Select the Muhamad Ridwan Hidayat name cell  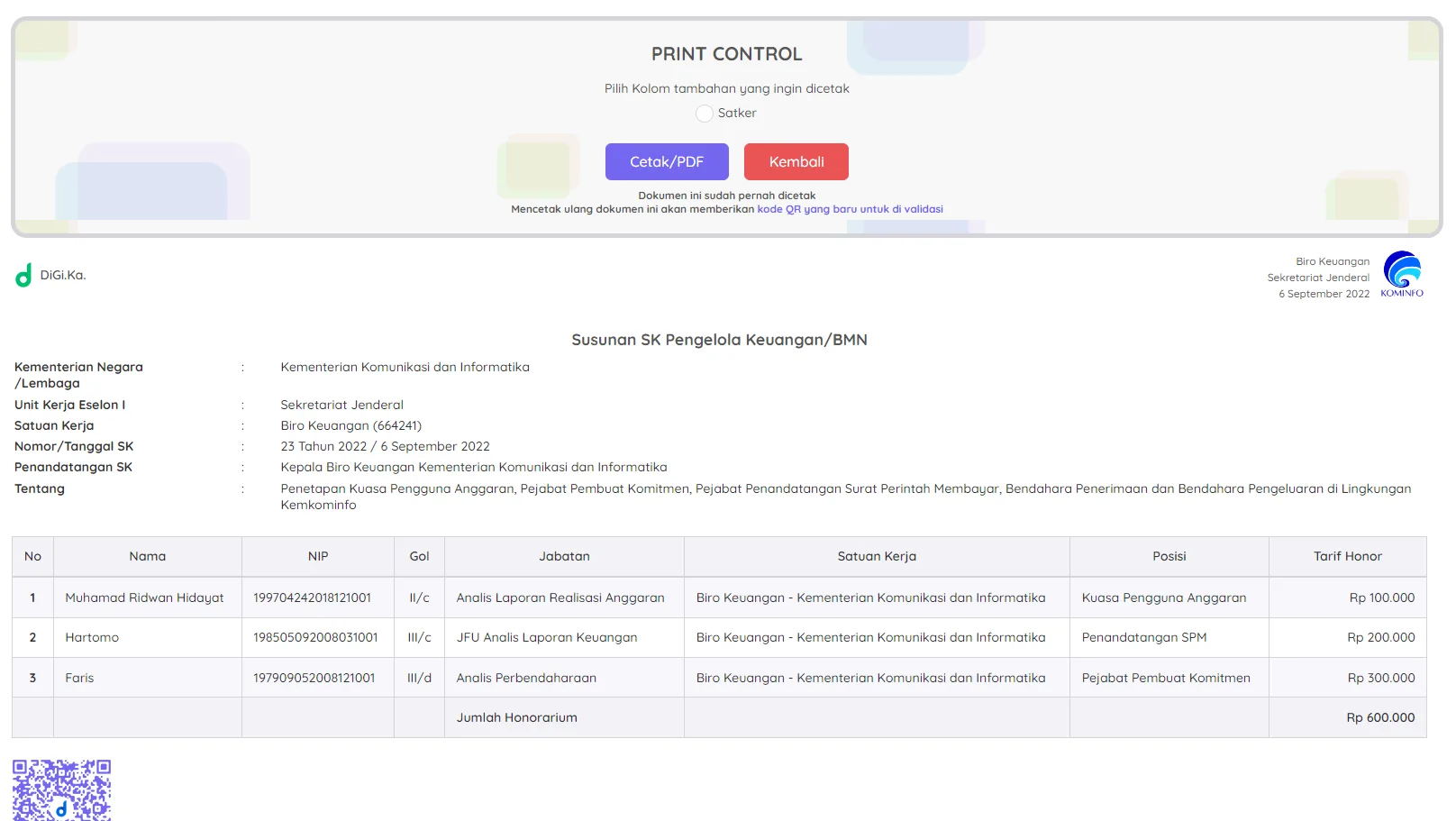145,598
